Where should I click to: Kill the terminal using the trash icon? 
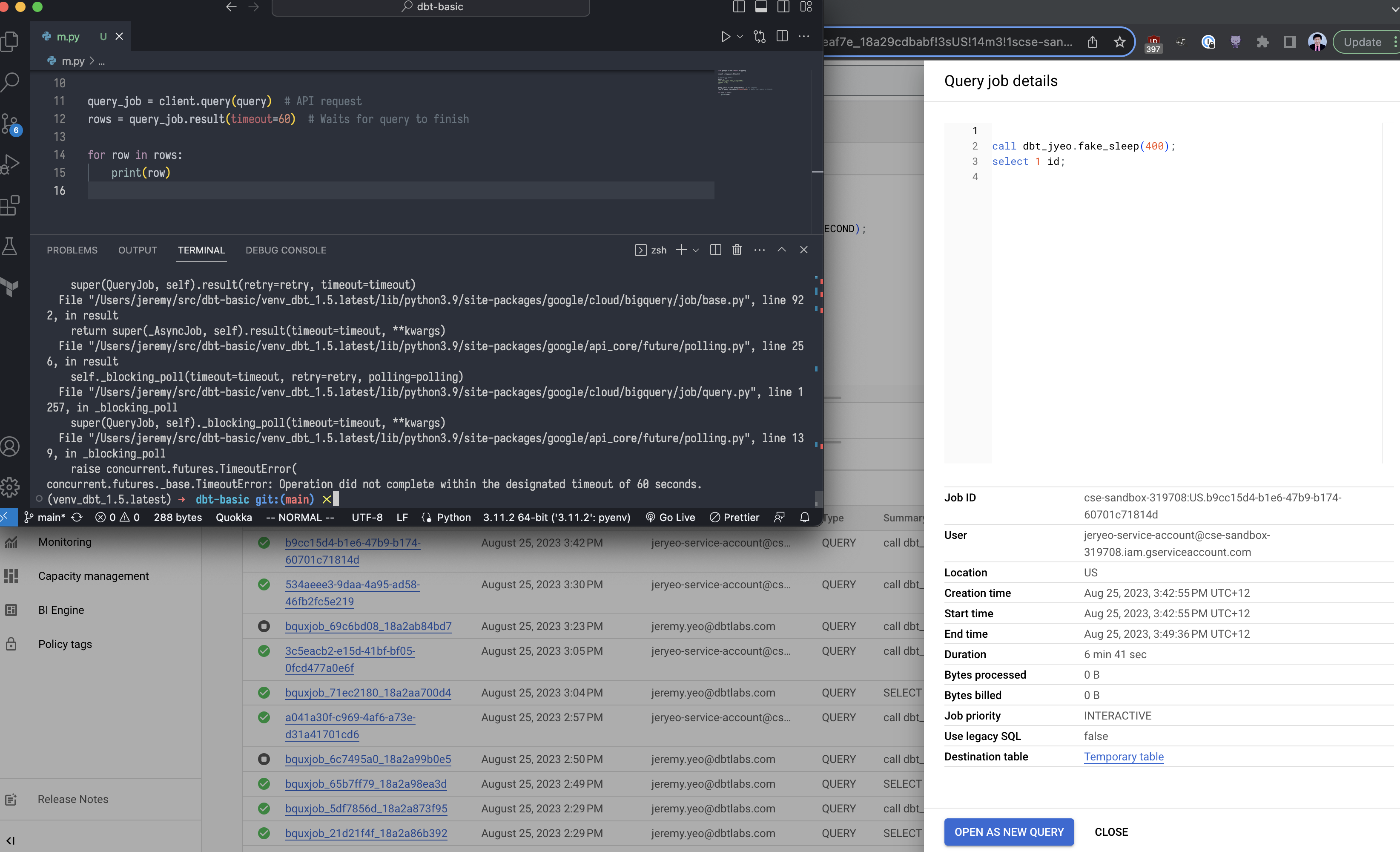coord(737,250)
